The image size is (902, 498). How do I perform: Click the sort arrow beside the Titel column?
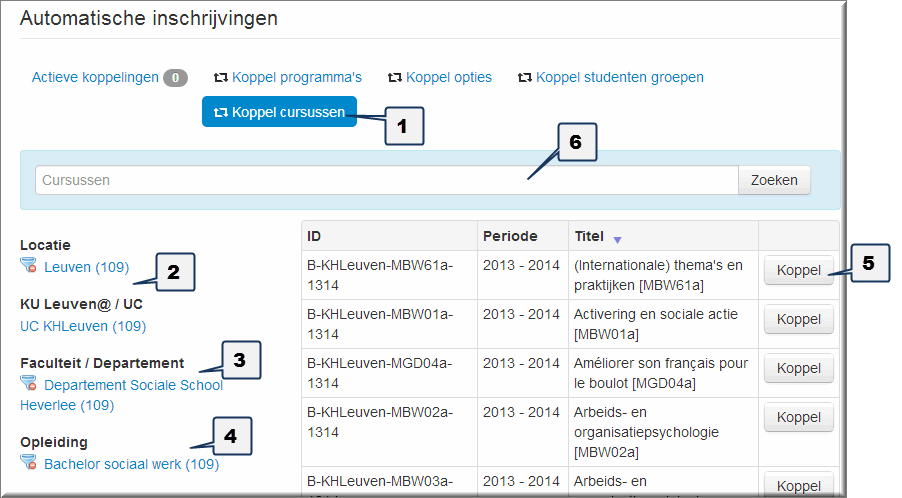(617, 240)
